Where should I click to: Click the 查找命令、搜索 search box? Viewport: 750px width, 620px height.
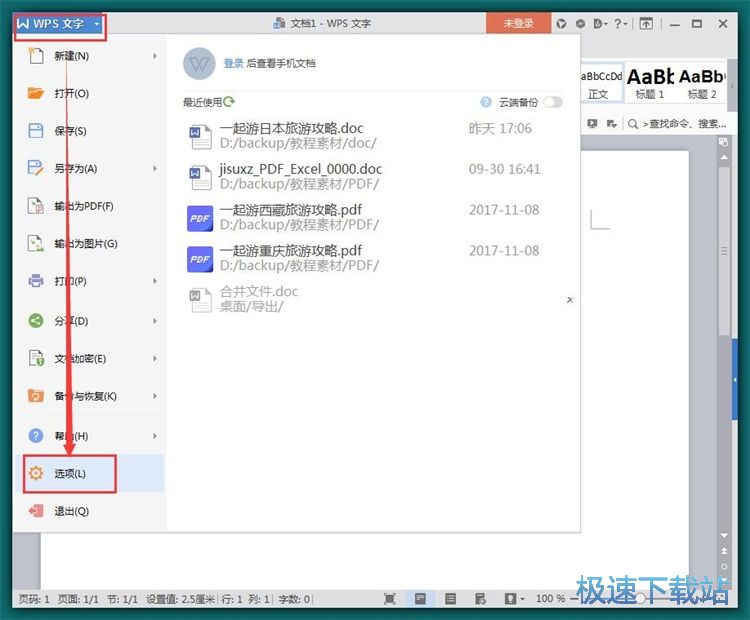(678, 124)
